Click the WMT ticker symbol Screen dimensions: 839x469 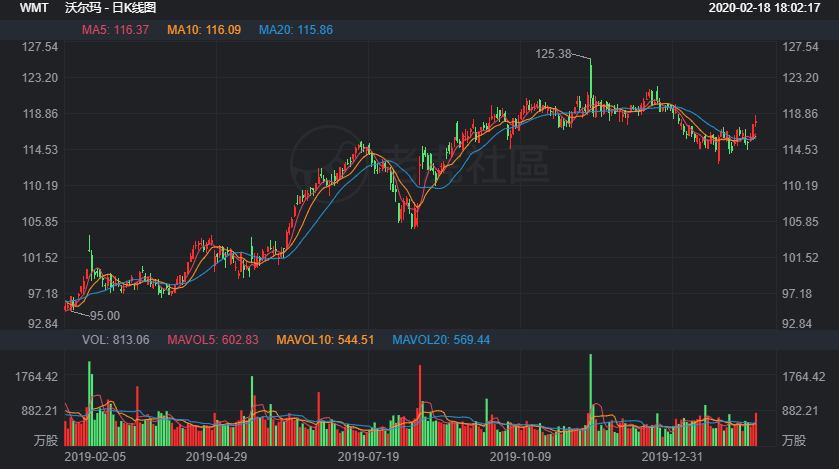pyautogui.click(x=33, y=8)
